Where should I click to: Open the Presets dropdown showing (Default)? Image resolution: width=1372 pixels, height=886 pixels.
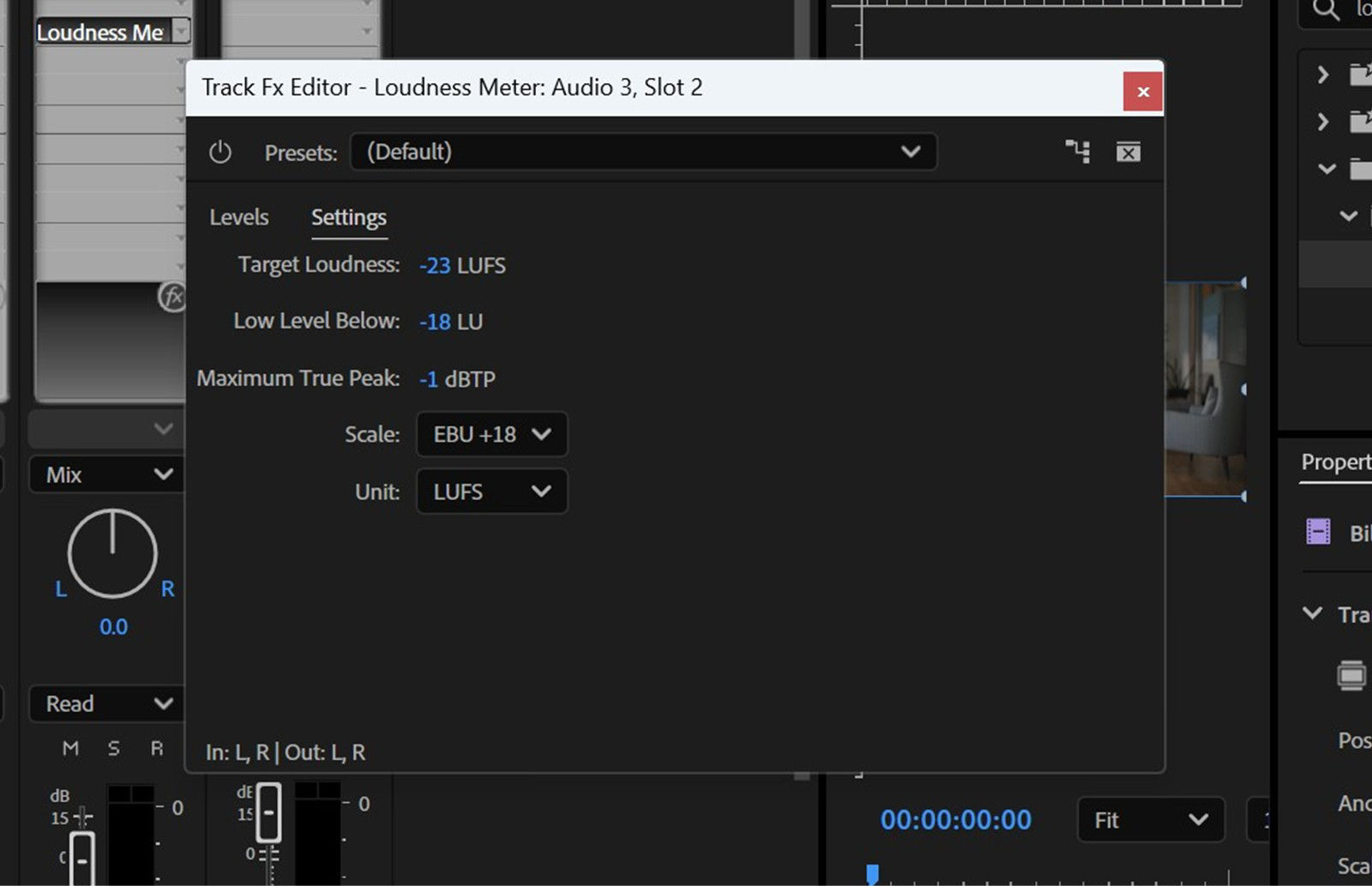click(643, 152)
